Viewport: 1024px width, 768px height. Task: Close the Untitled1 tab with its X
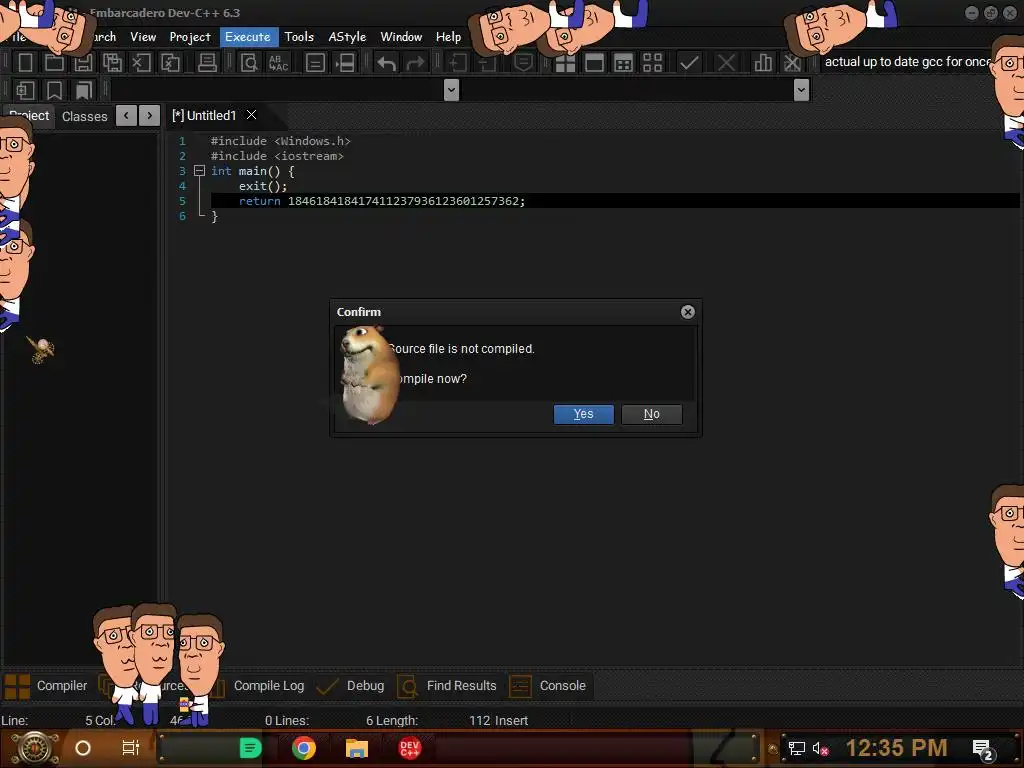pos(251,115)
